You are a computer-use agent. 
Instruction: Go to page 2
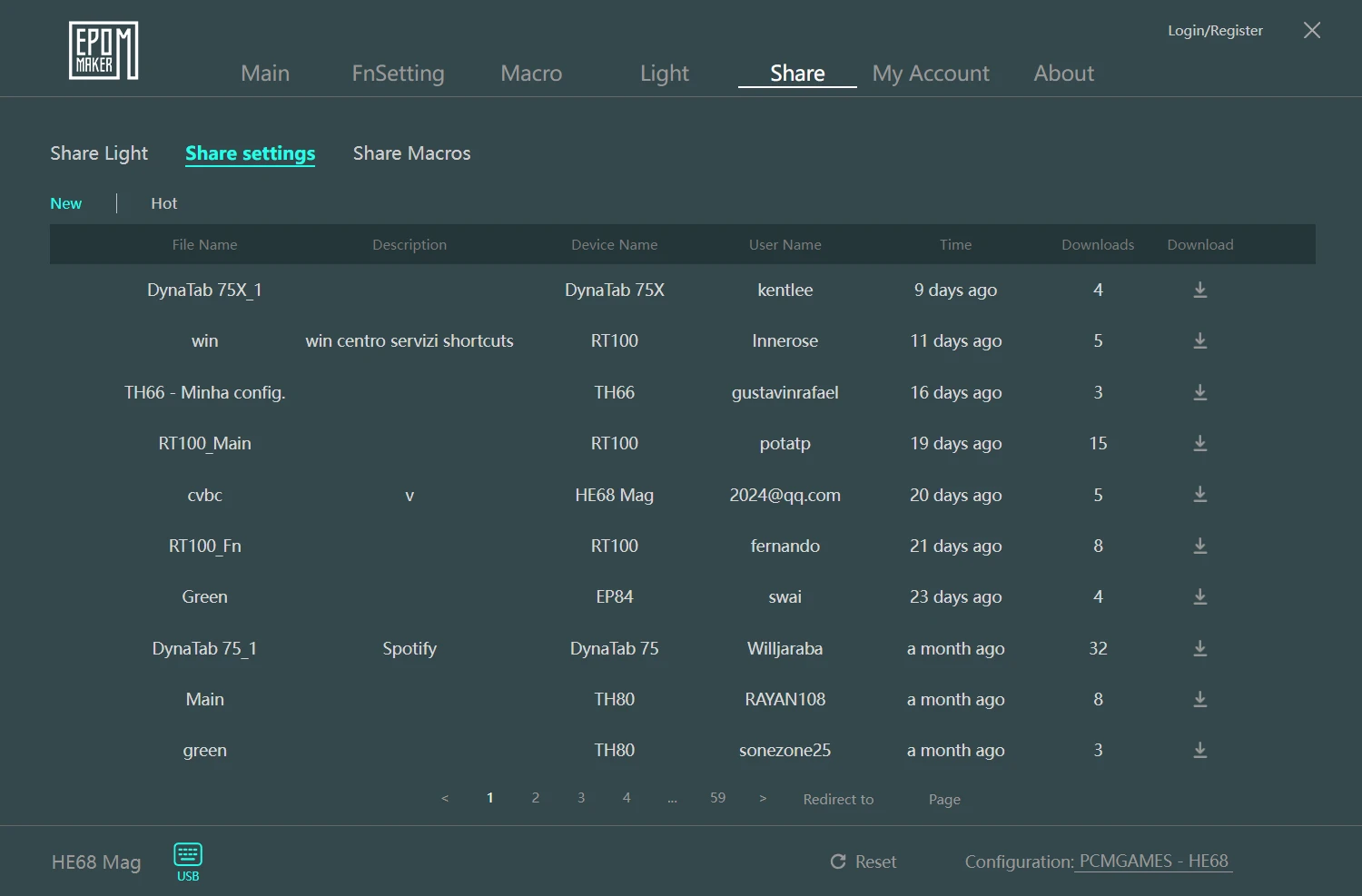click(x=536, y=798)
